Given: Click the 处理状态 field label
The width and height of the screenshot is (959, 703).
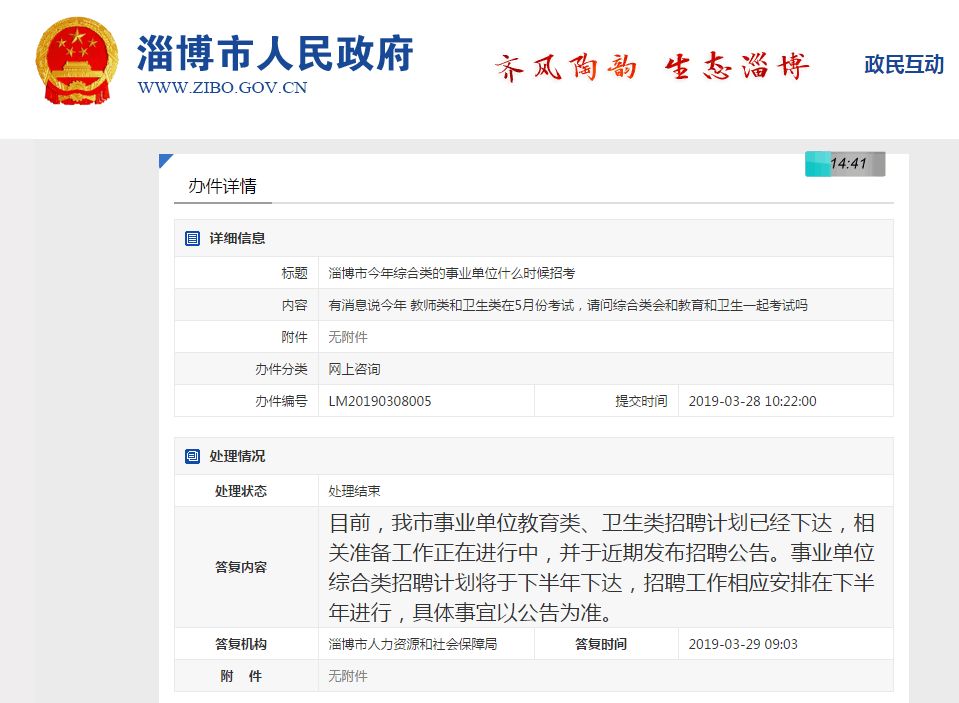Looking at the screenshot, I should click(241, 491).
